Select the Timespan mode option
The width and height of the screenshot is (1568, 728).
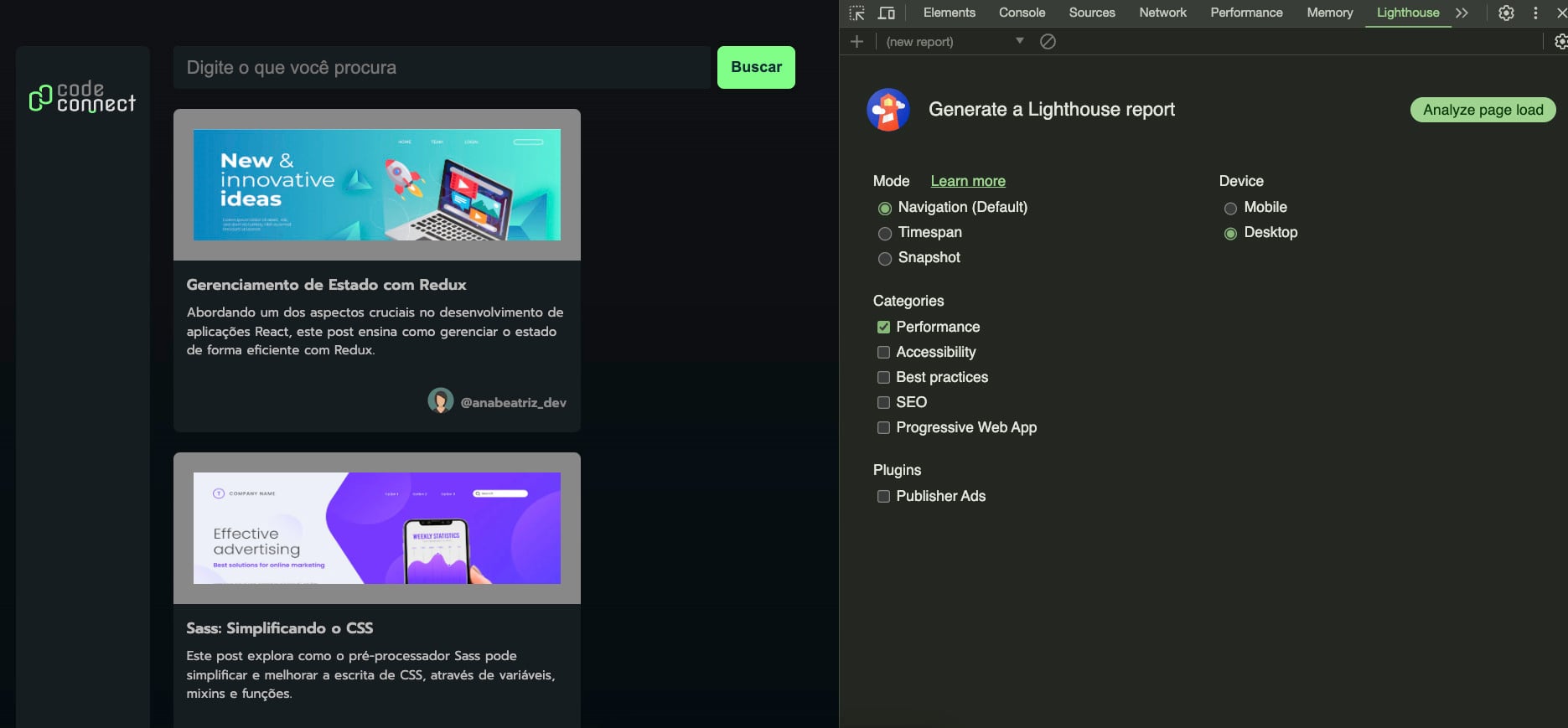click(x=885, y=234)
